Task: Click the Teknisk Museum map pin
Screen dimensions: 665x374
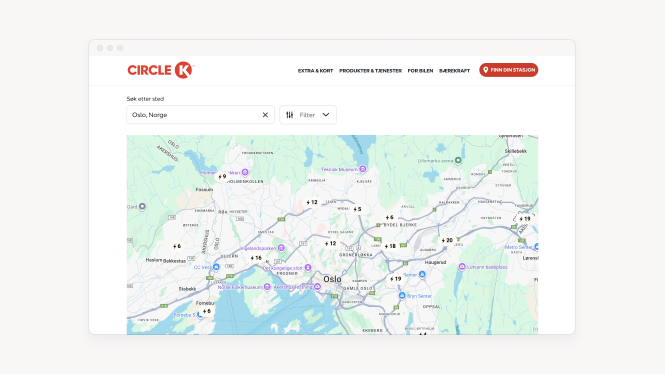Action: click(x=363, y=169)
